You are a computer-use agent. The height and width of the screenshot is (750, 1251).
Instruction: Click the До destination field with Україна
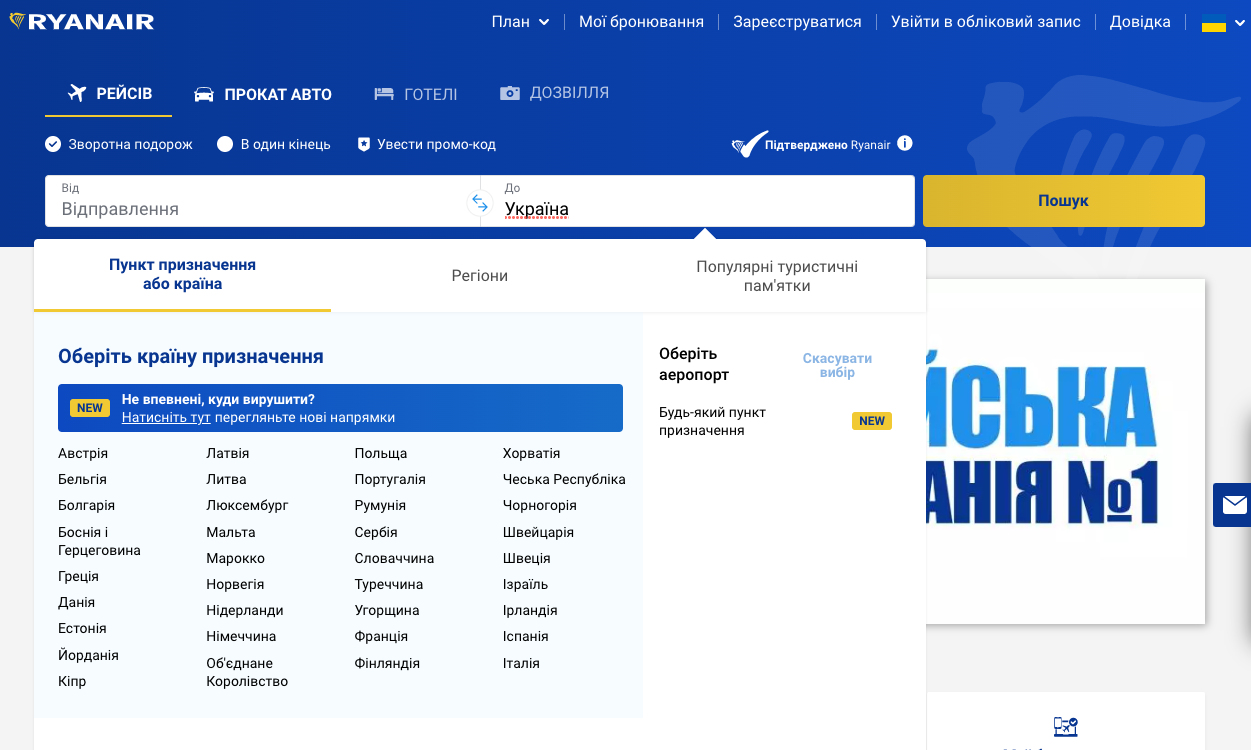[698, 201]
